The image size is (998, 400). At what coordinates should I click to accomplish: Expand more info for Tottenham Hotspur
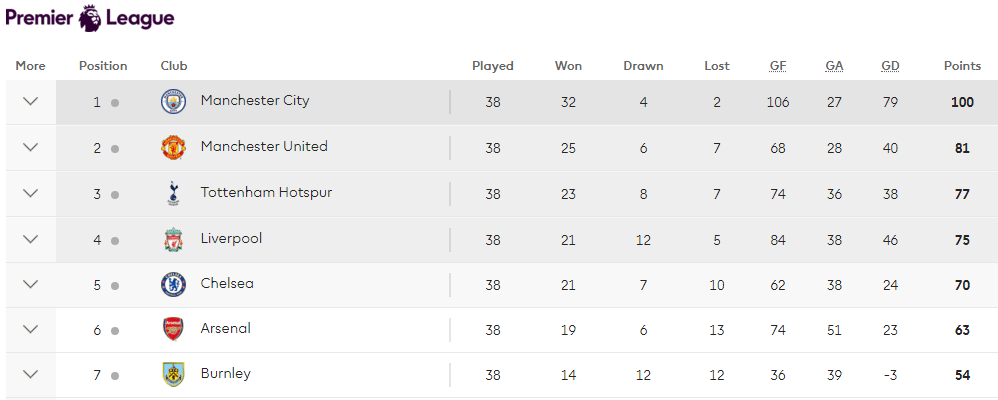tap(31, 193)
